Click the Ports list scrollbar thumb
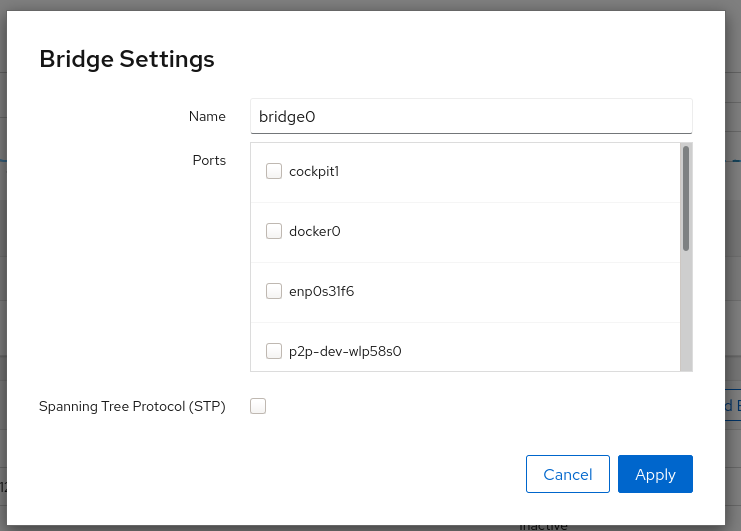The width and height of the screenshot is (741, 531). pos(686,198)
